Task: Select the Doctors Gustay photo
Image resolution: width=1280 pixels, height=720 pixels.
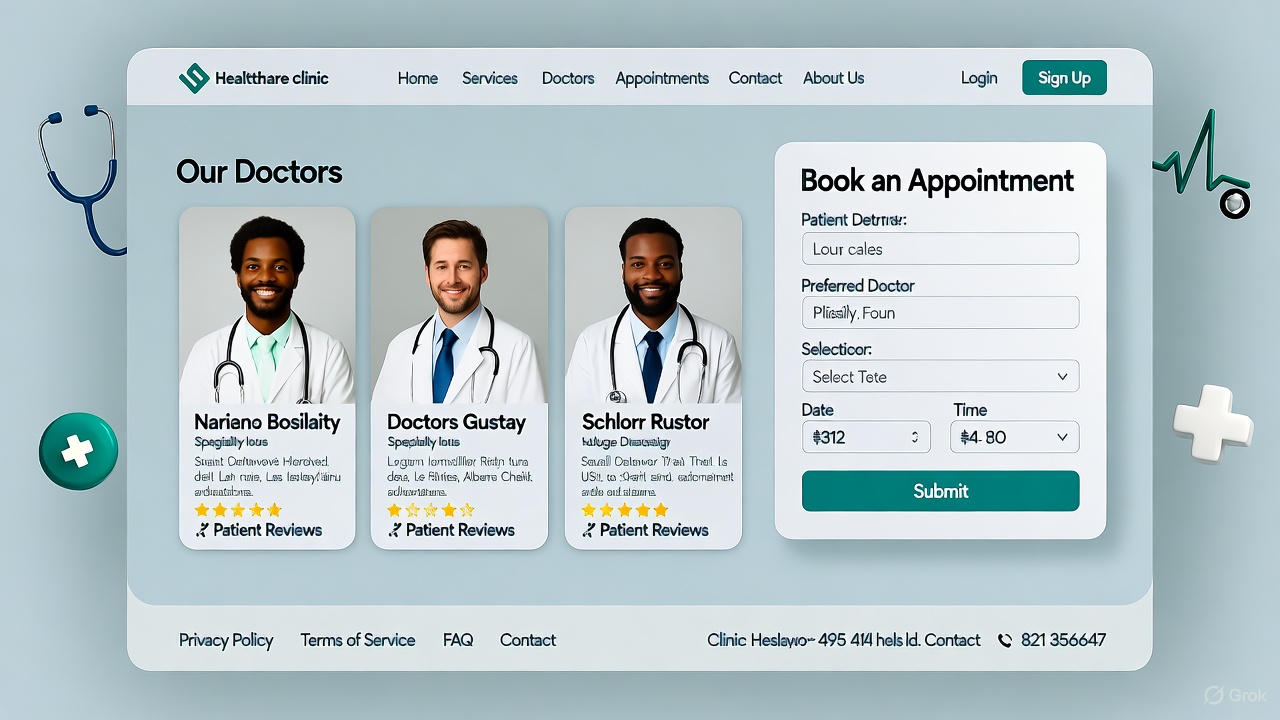Action: (459, 305)
